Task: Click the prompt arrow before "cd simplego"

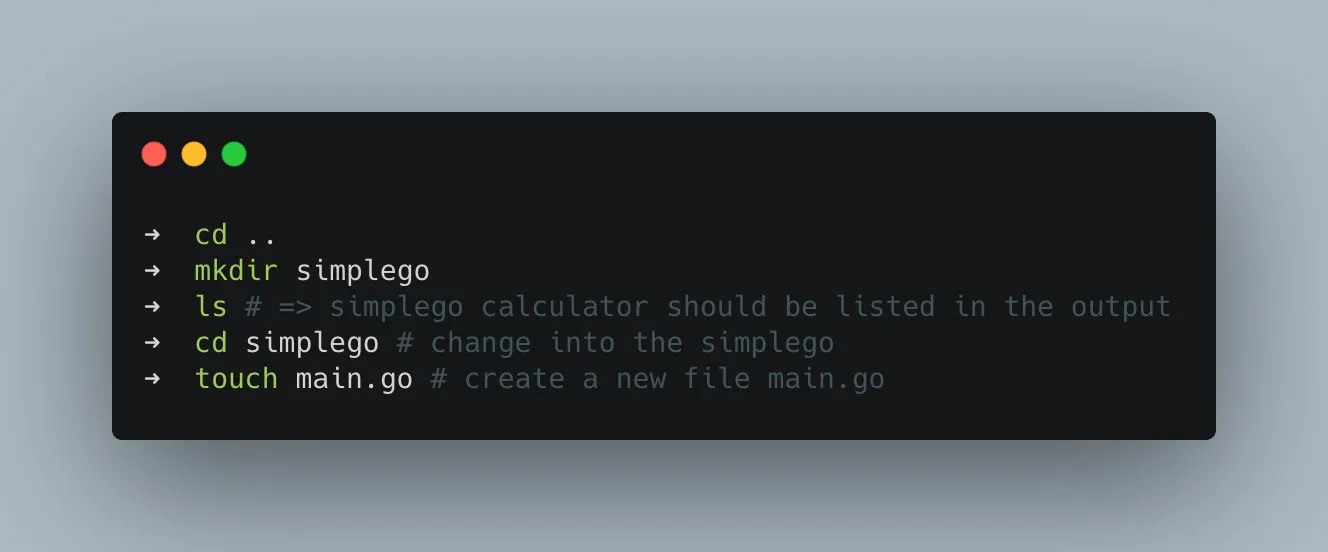Action: (x=152, y=343)
